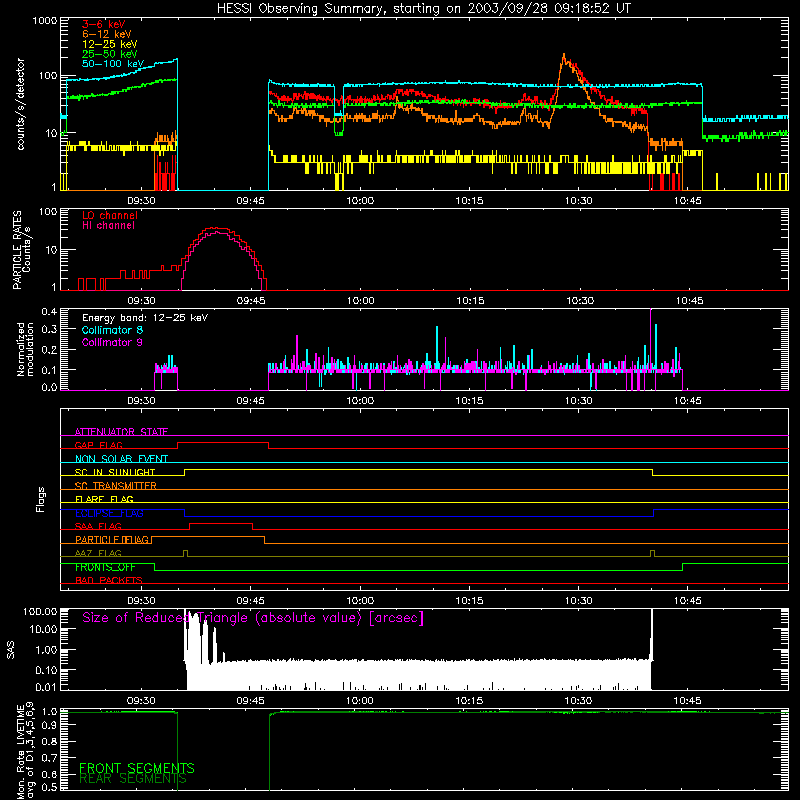Viewport: 800px width, 800px height.
Task: Click the ECLIPSE_FLAG label
Action: coord(109,513)
